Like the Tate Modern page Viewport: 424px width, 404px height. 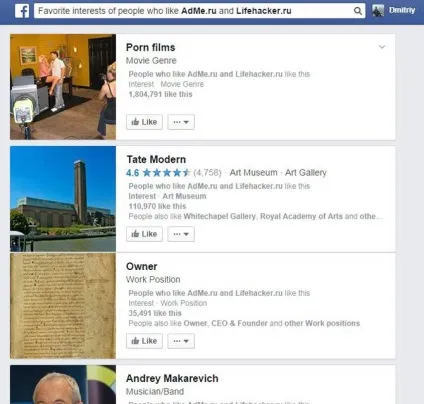[x=144, y=234]
